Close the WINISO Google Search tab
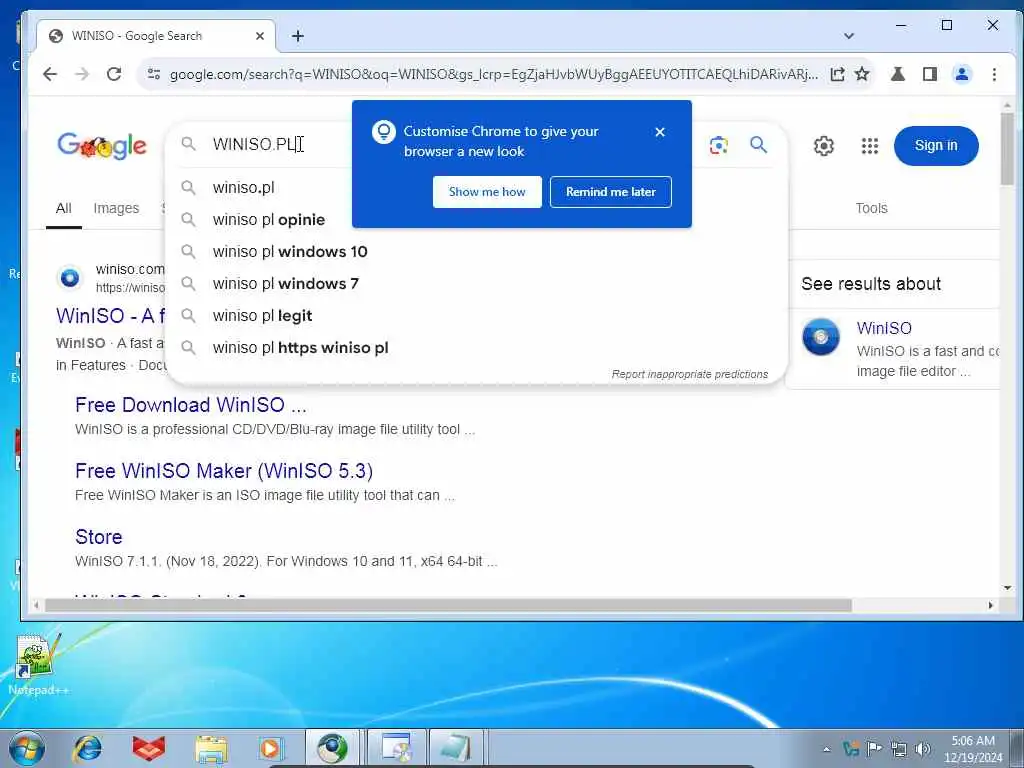 [x=260, y=36]
